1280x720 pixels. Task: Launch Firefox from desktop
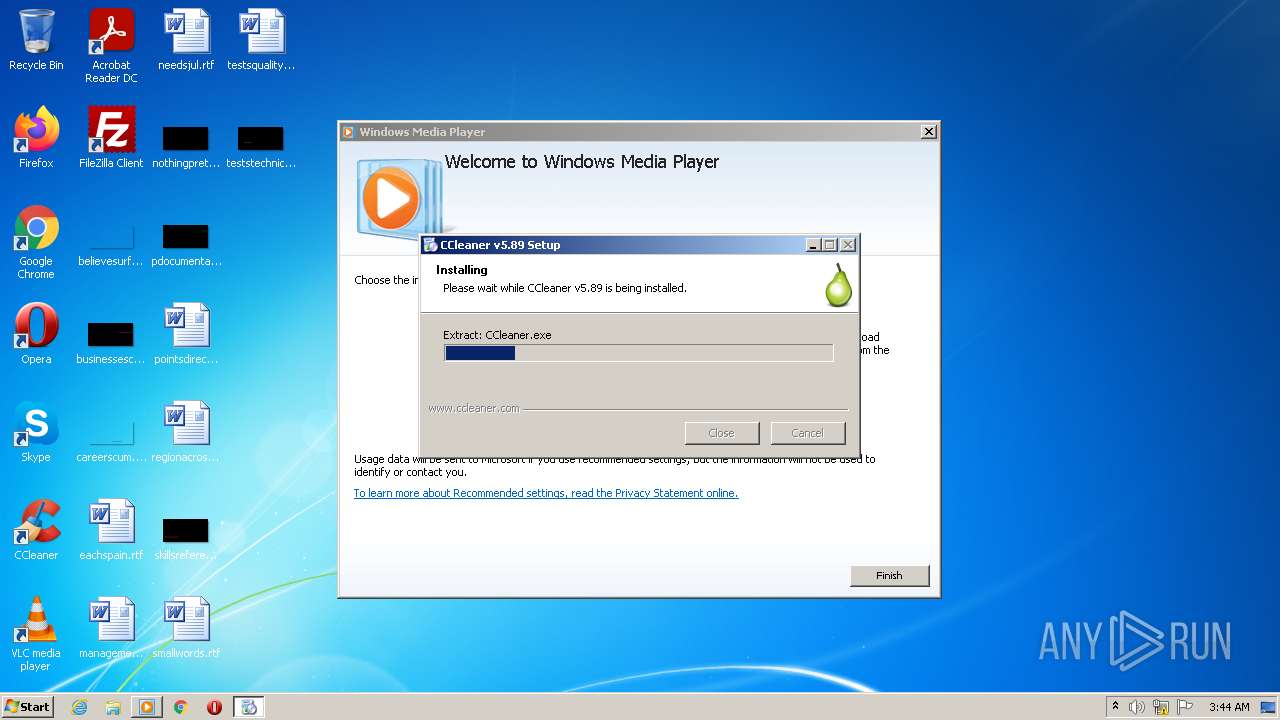[x=36, y=138]
